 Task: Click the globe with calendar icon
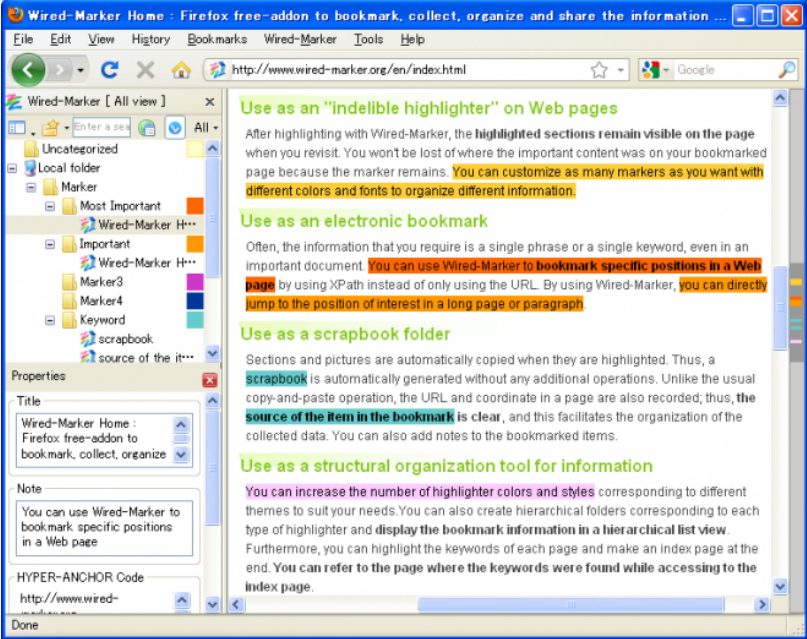coord(147,127)
